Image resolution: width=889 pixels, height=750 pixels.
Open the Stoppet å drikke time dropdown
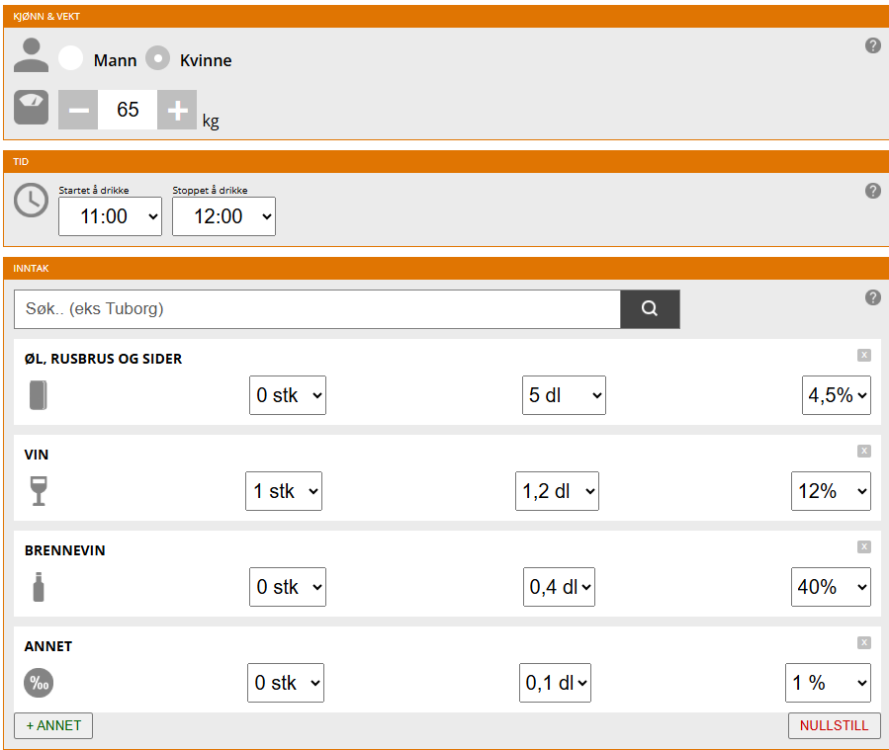click(224, 216)
